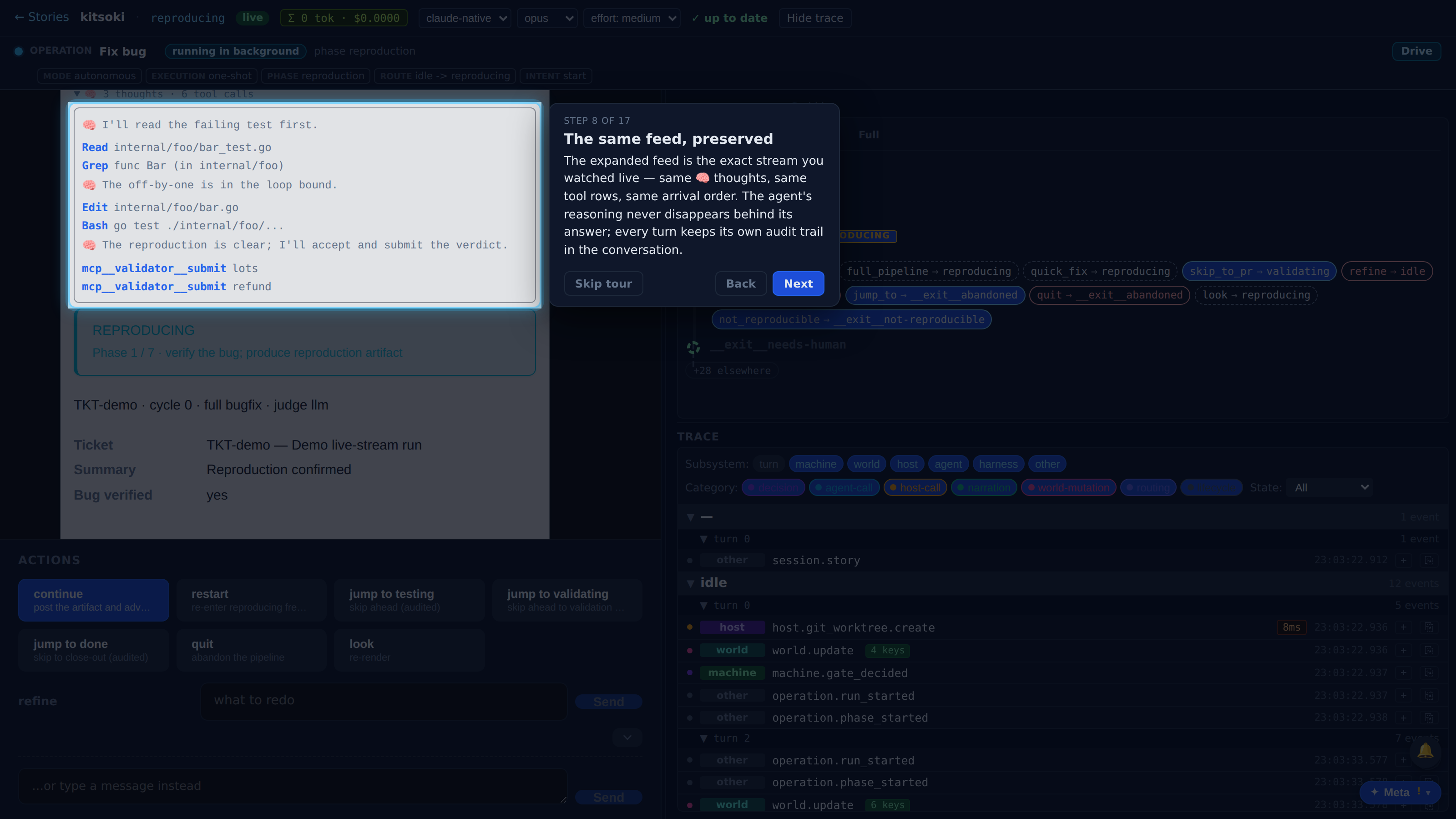Toggle the routing category filter
This screenshot has width=1456, height=819.
click(1148, 487)
